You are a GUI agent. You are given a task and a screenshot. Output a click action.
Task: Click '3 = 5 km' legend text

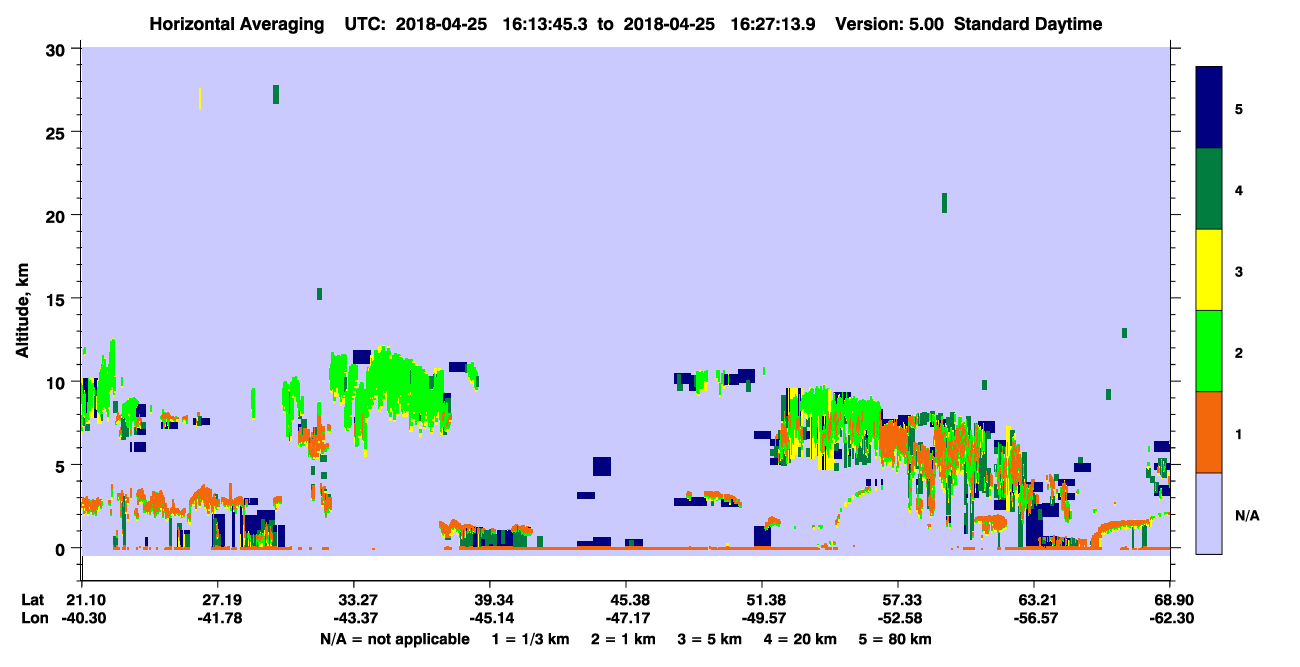pyautogui.click(x=711, y=639)
